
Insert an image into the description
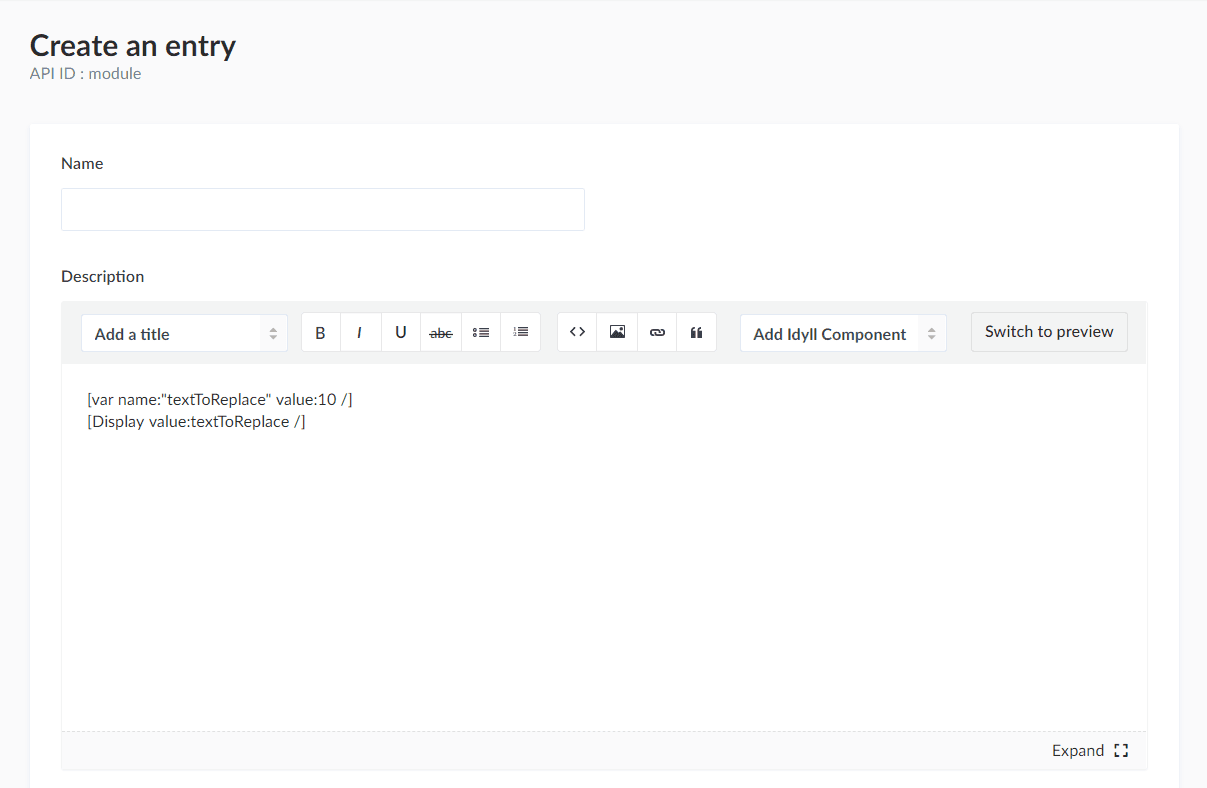pyautogui.click(x=617, y=333)
